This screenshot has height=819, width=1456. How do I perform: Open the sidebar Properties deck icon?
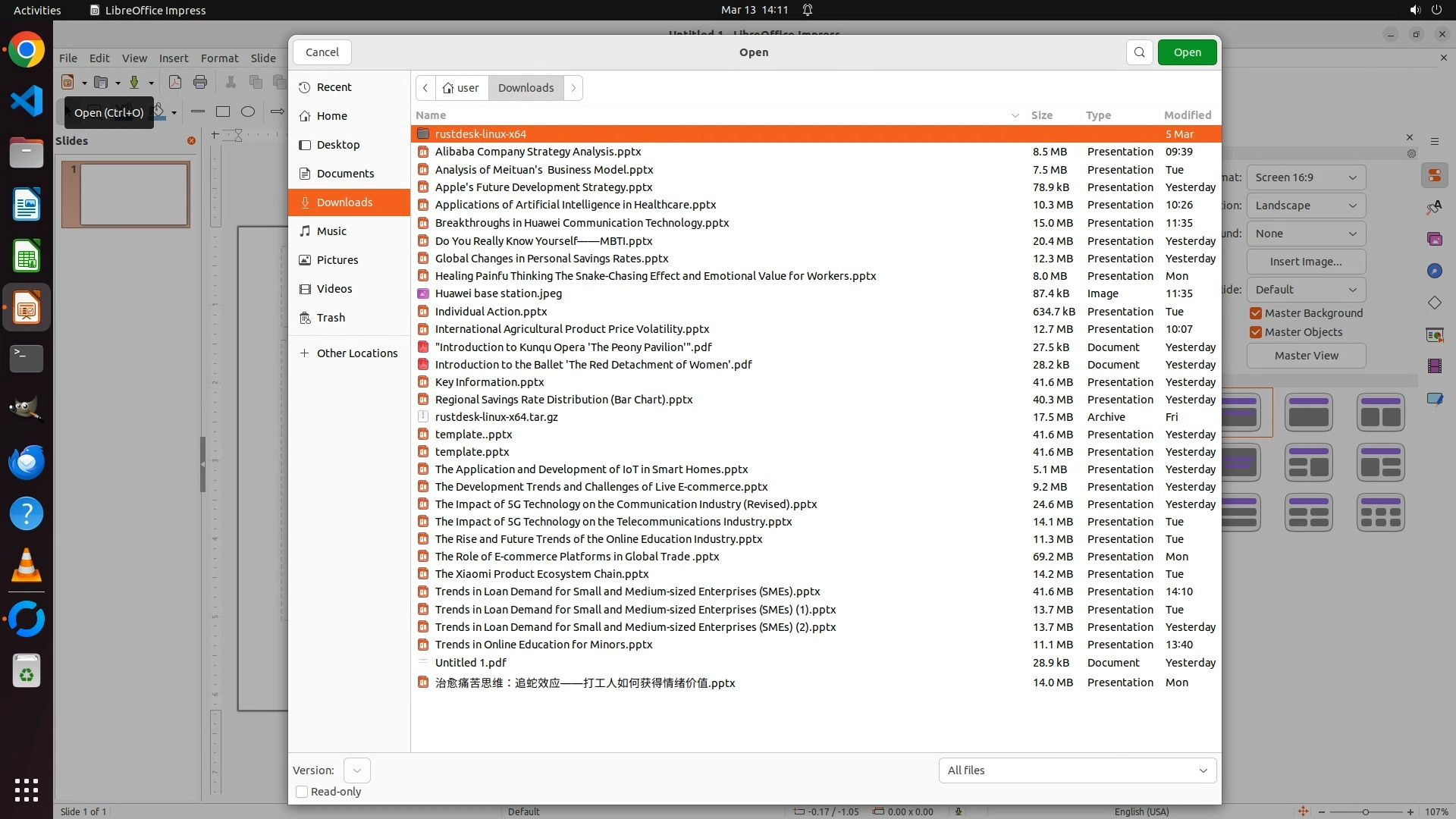tap(1434, 176)
